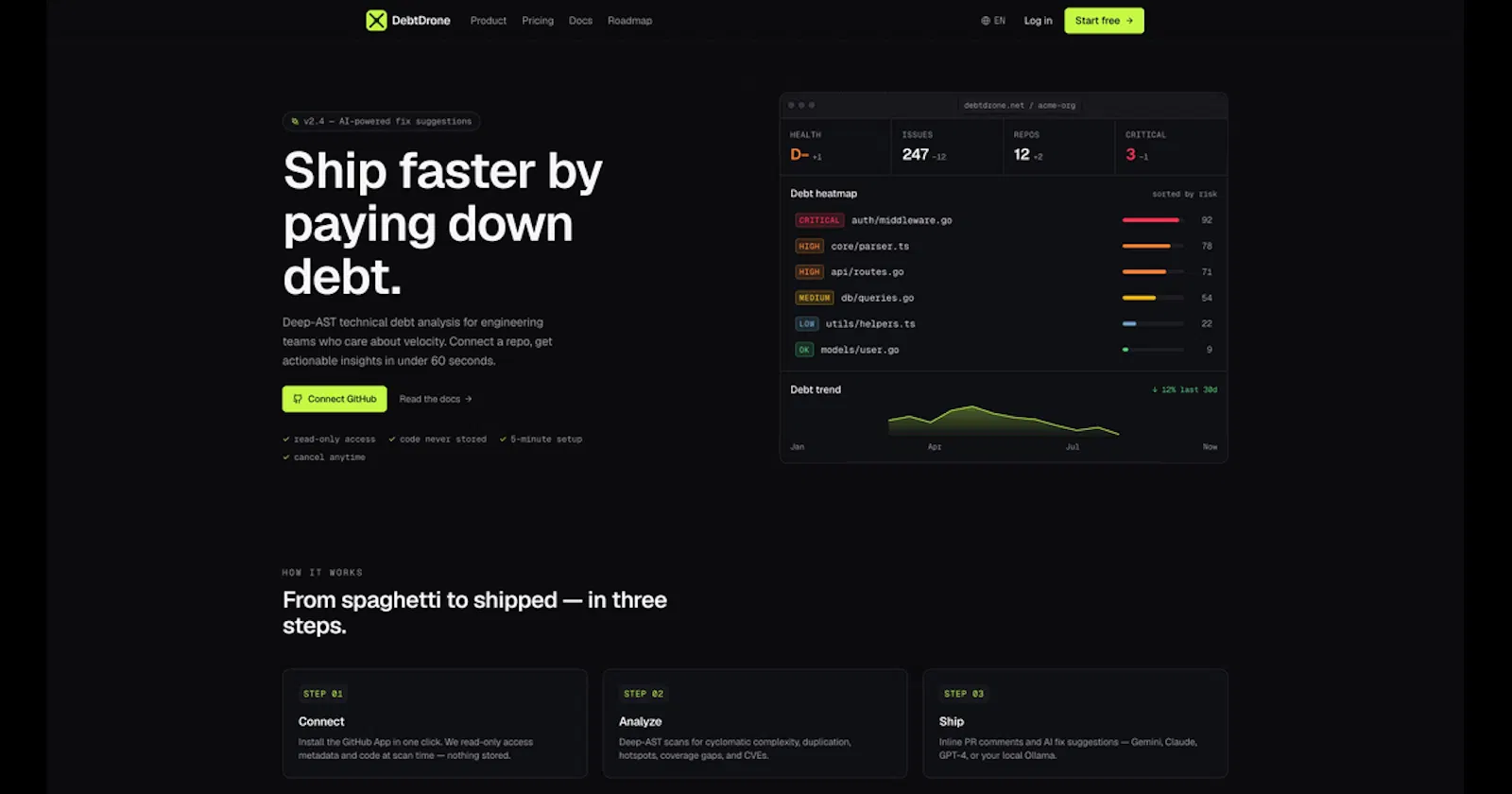This screenshot has width=1512, height=794.
Task: Click the api/routes.go file name
Action: 868,271
